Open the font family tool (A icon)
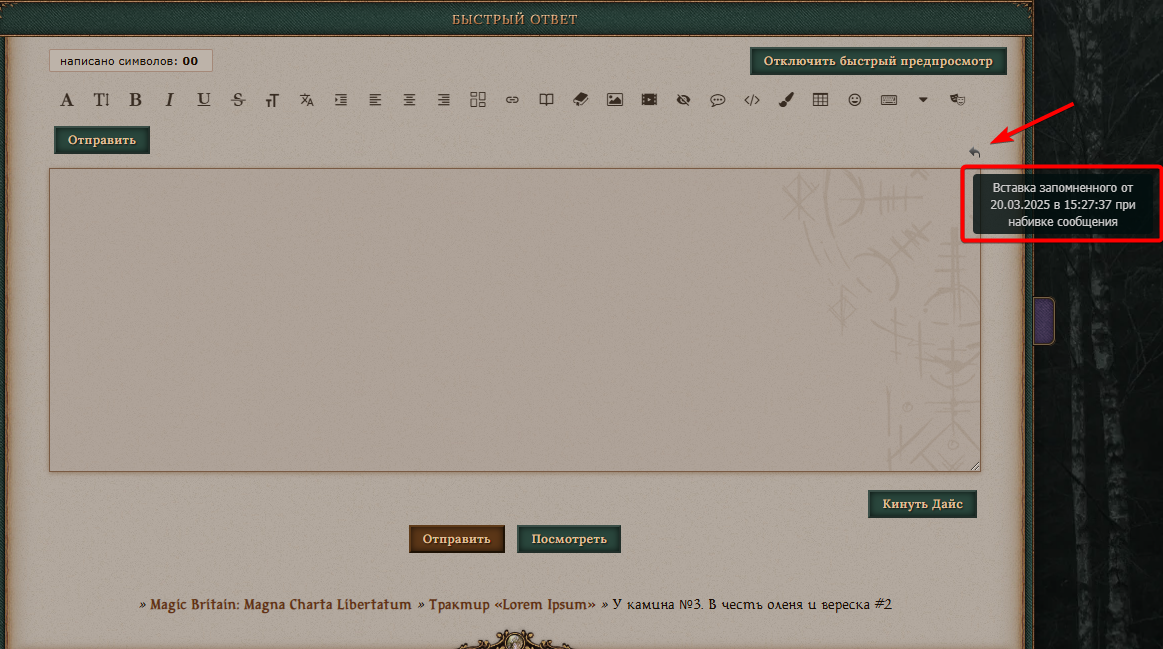 click(x=67, y=100)
